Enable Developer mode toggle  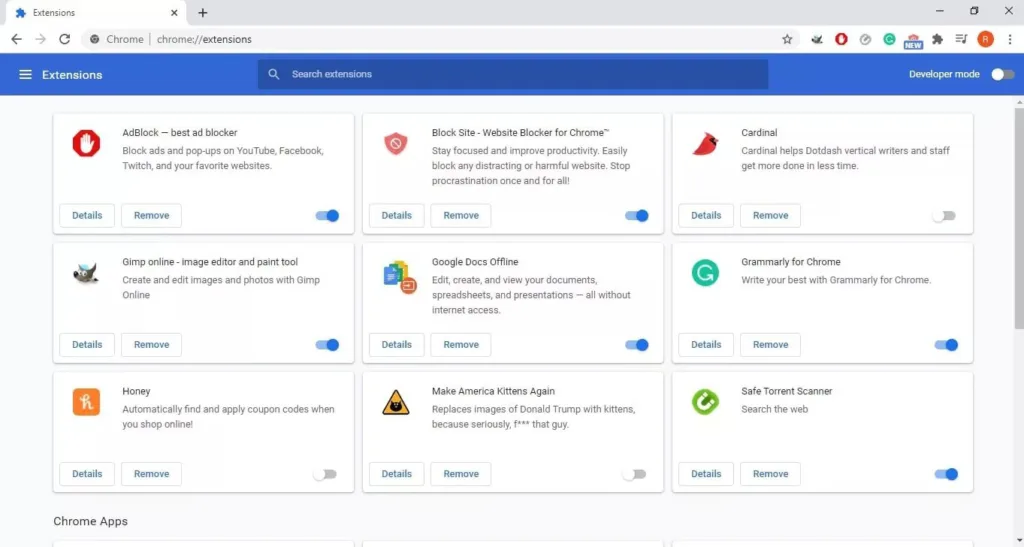[x=1002, y=74]
